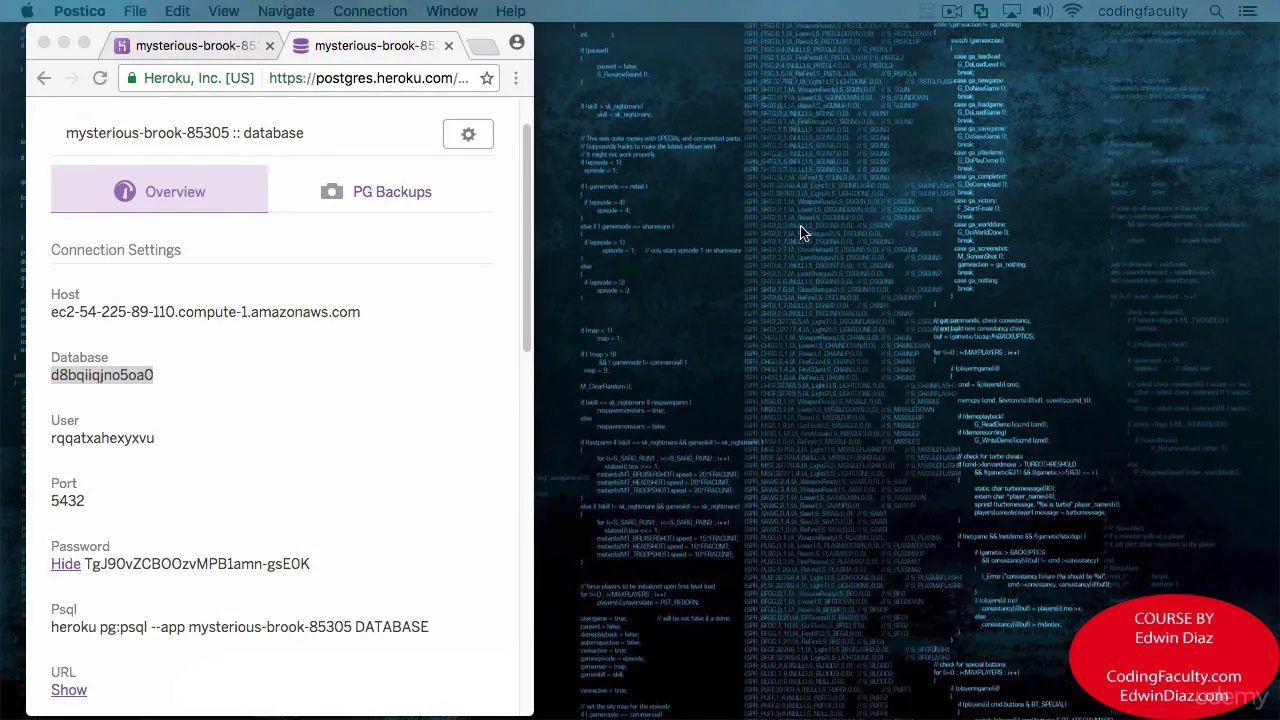Open the Apple menu
This screenshot has width=1280, height=720.
pyautogui.click(x=27, y=11)
